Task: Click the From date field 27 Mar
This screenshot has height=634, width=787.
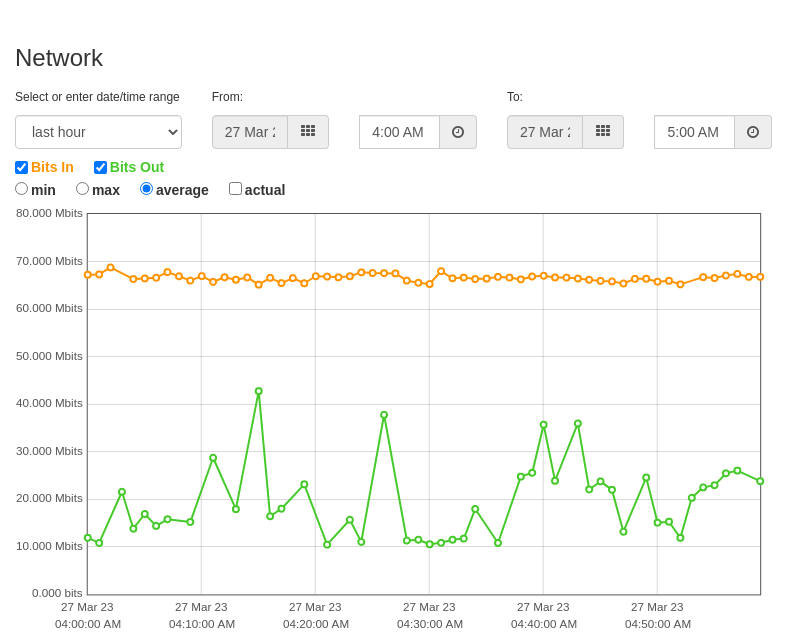Action: [250, 132]
